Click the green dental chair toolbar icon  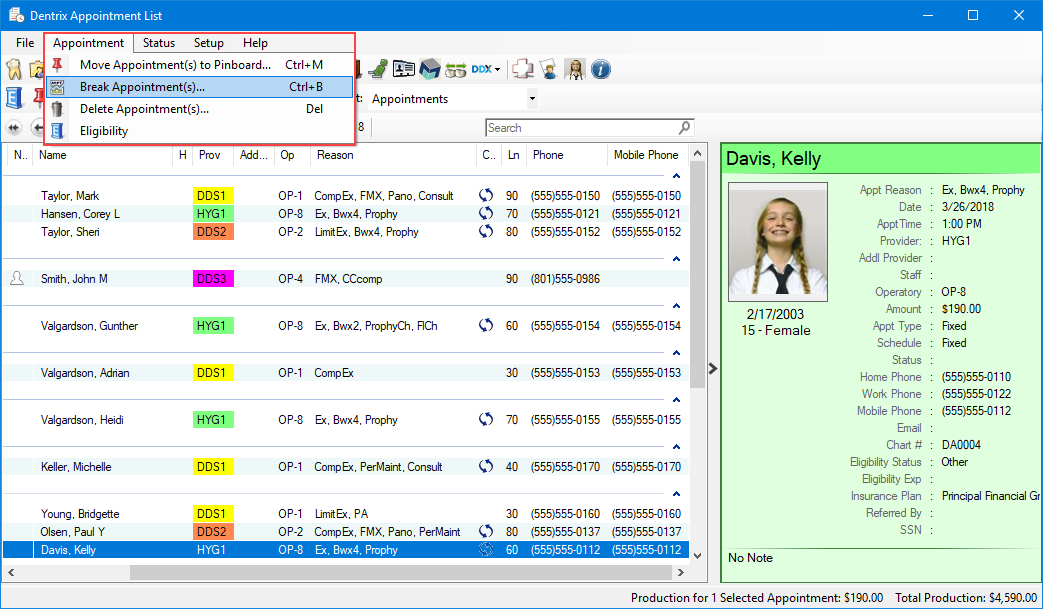(378, 69)
